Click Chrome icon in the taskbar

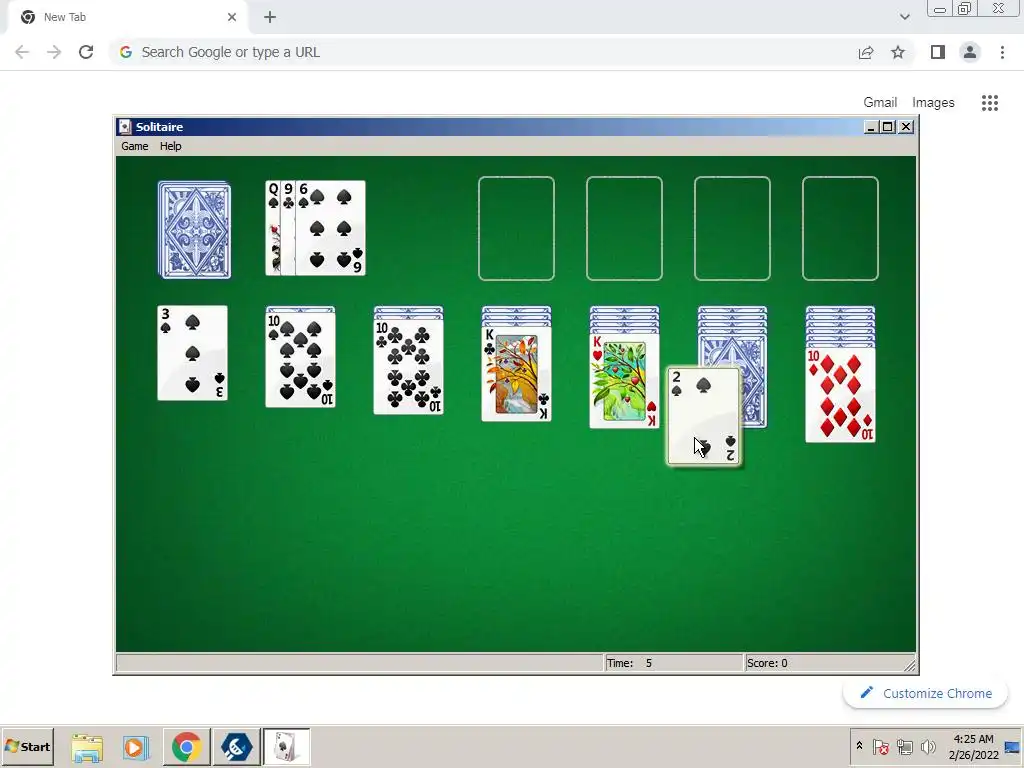186,746
